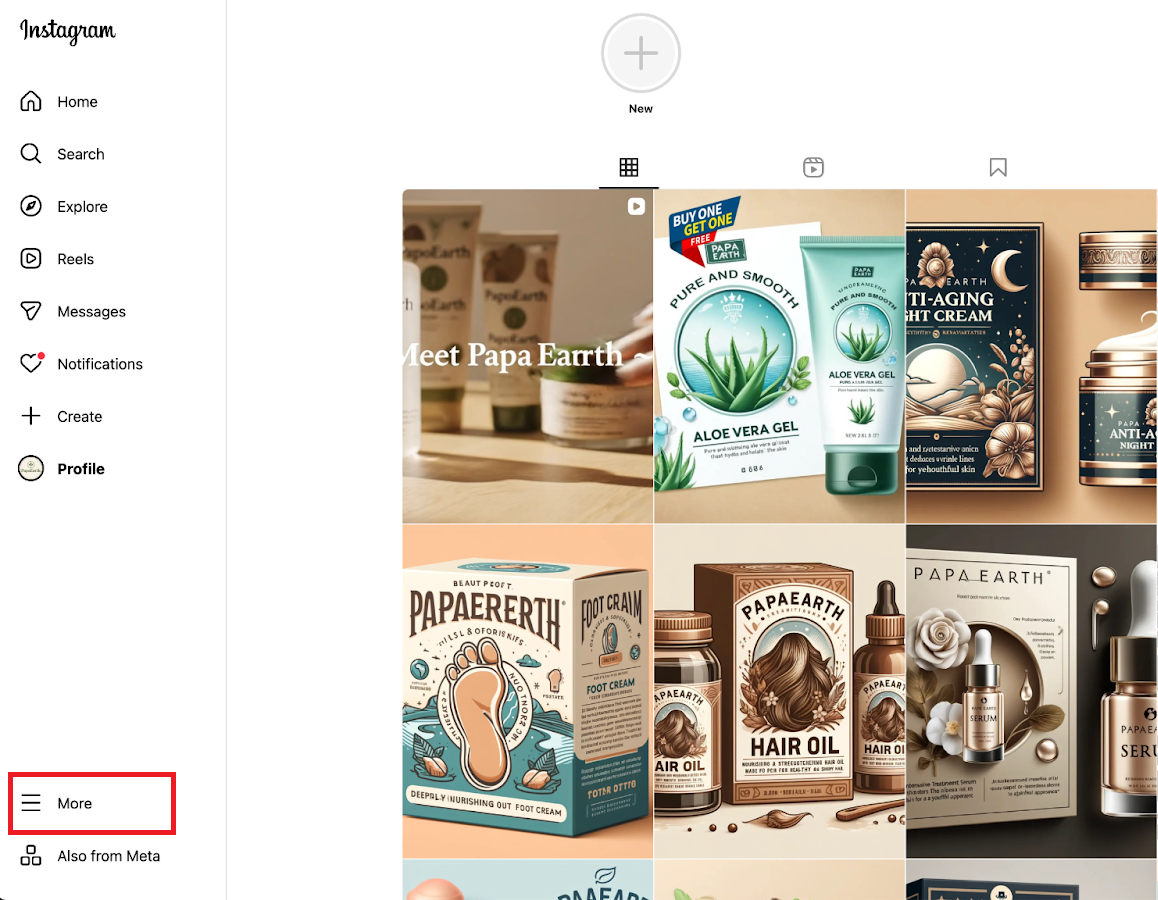
Task: Click Create plus icon in sidebar
Action: pos(31,416)
